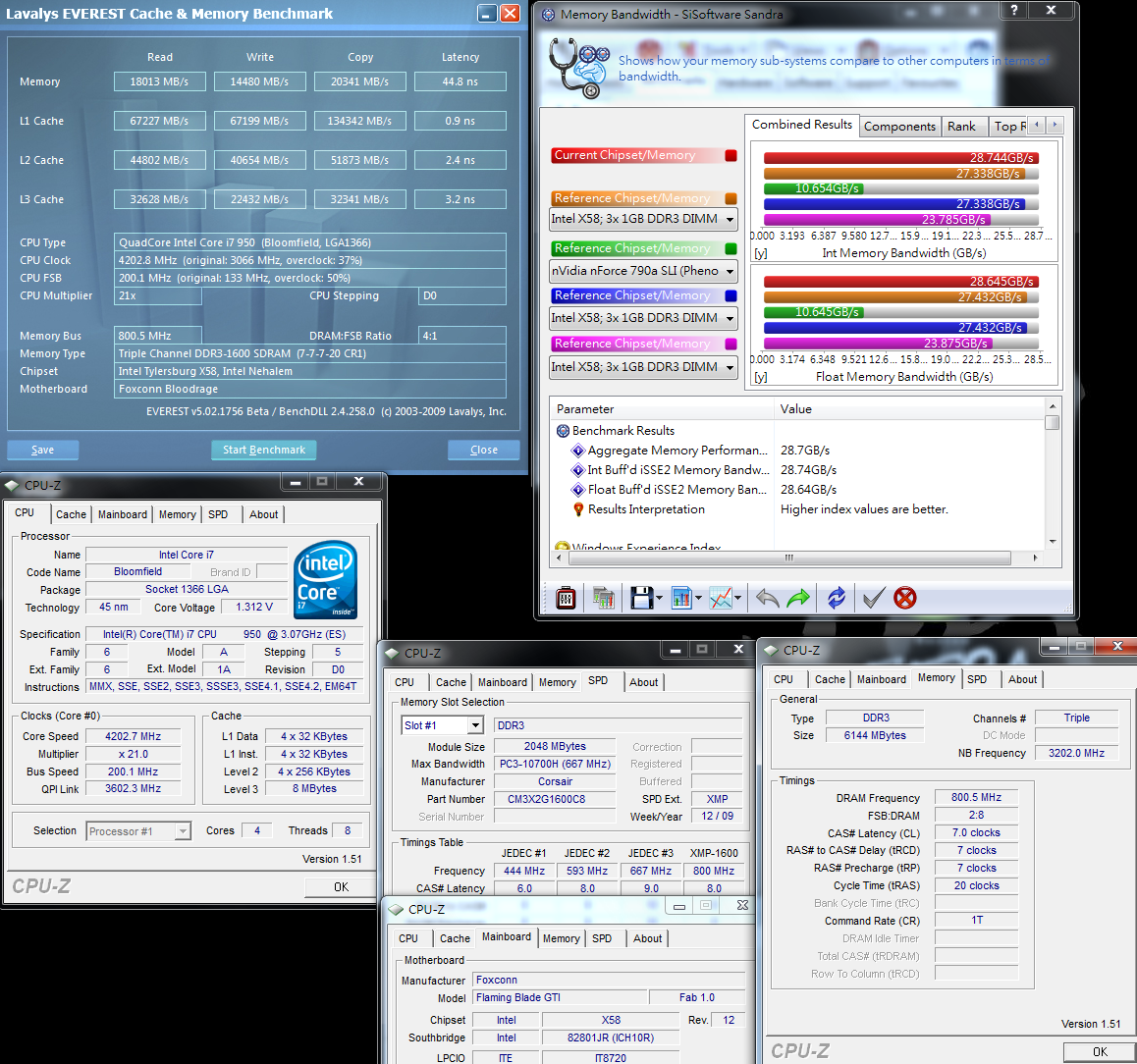Switch to Components tab in Sandra
Screen dimensions: 1137x1064
tap(899, 127)
